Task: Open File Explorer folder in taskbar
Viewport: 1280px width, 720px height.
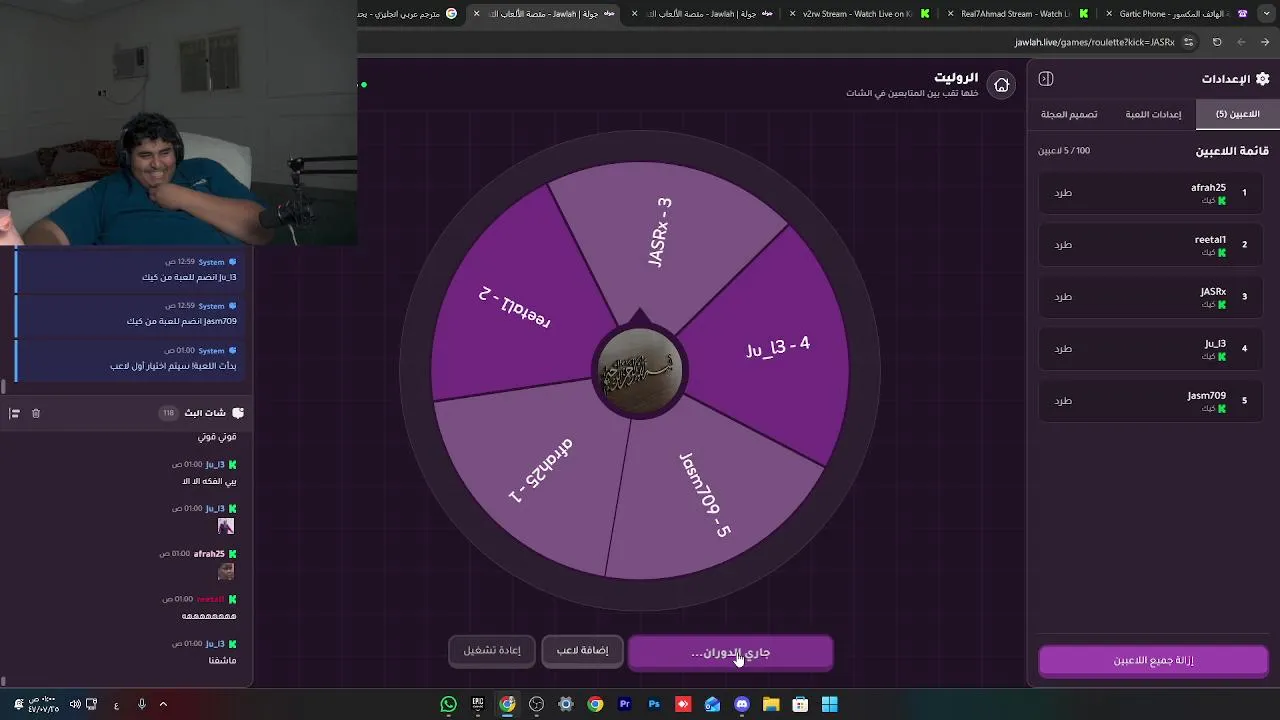Action: pyautogui.click(x=771, y=704)
